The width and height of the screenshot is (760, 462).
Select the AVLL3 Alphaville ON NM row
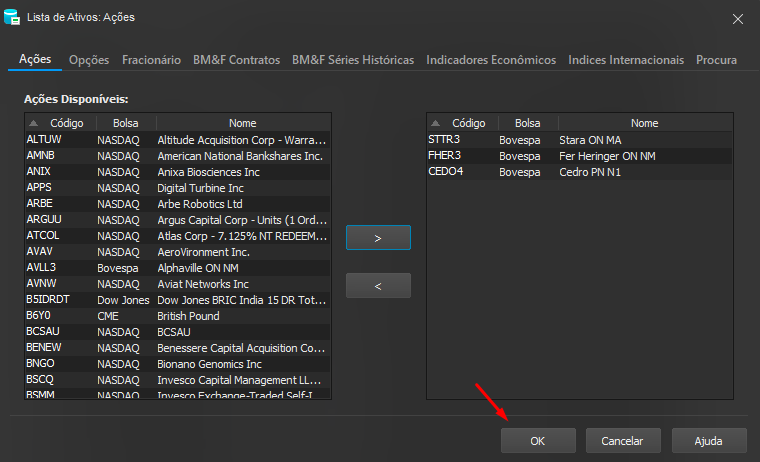(178, 268)
